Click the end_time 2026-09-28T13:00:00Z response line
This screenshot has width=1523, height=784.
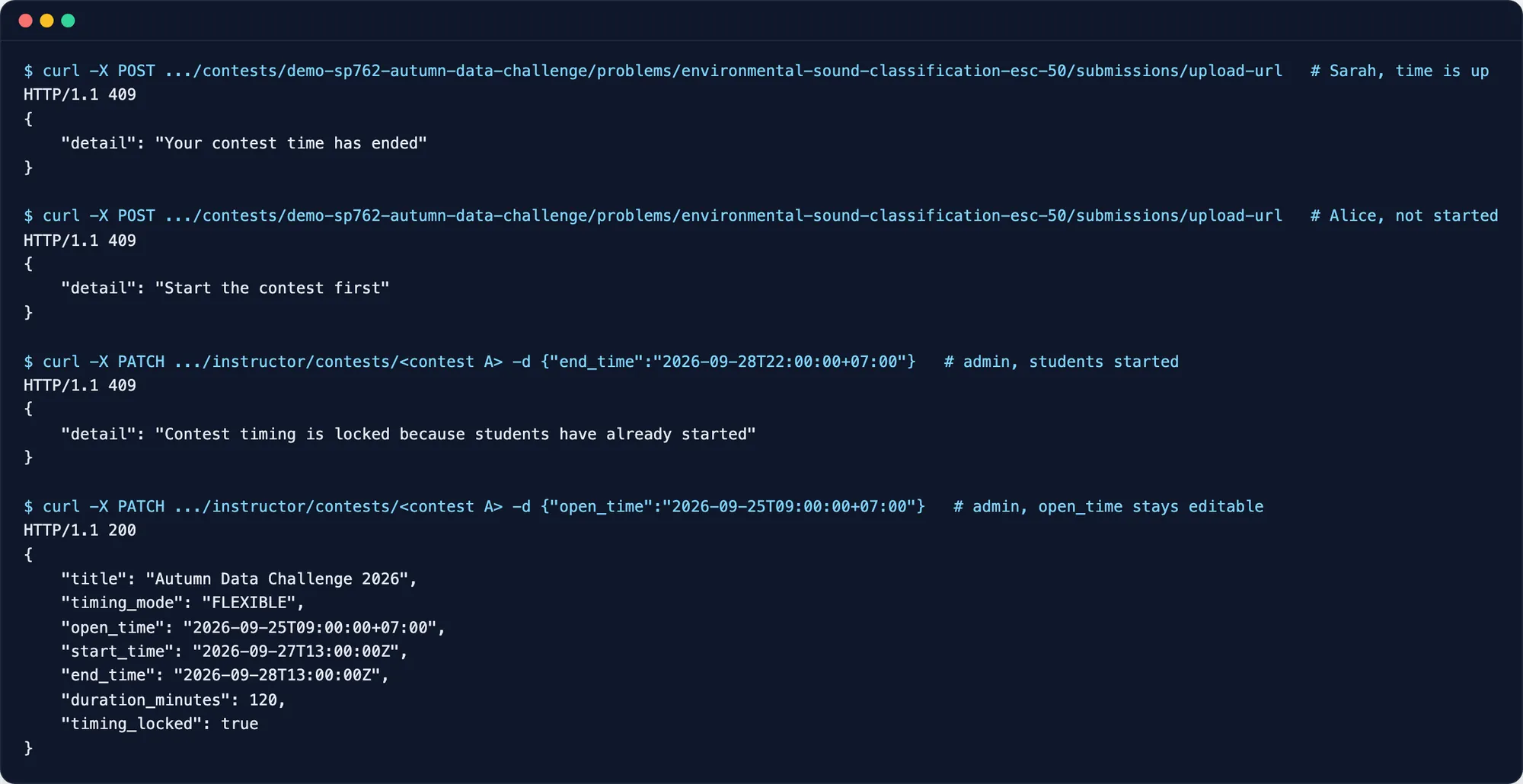pos(225,675)
